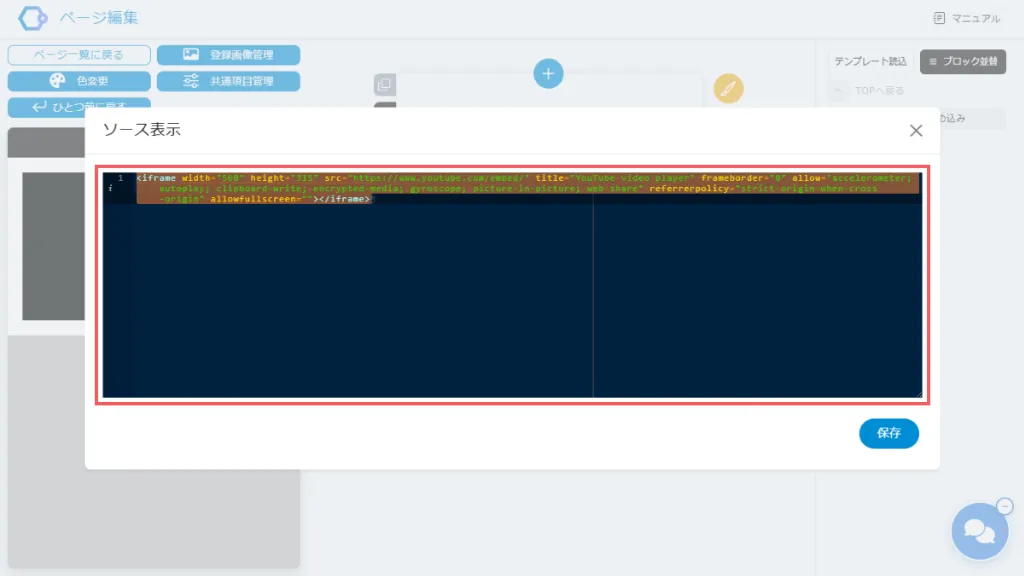Switch to ブロック並替 tab
1024x576 pixels.
point(963,62)
